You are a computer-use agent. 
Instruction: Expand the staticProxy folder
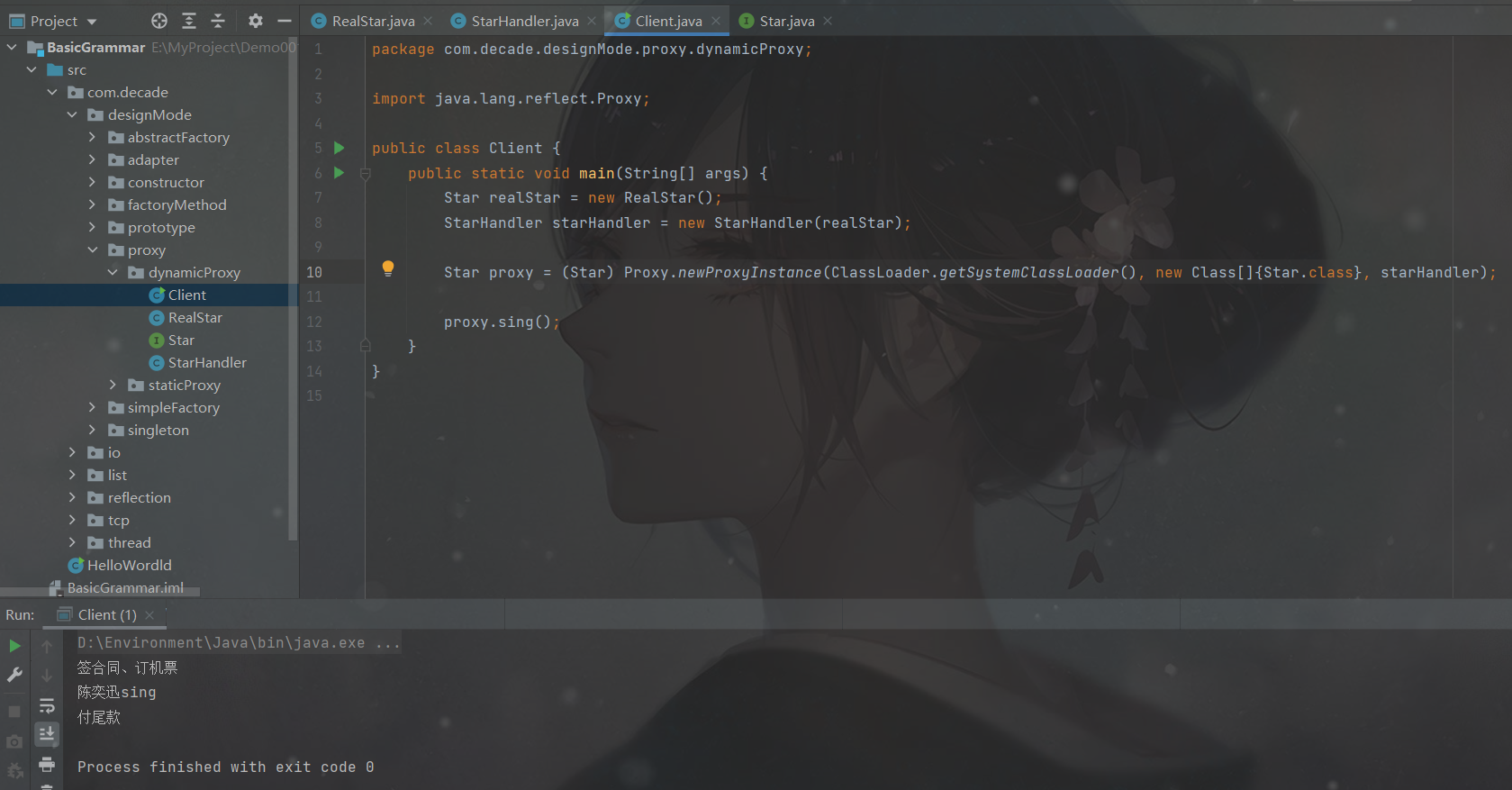tap(113, 385)
